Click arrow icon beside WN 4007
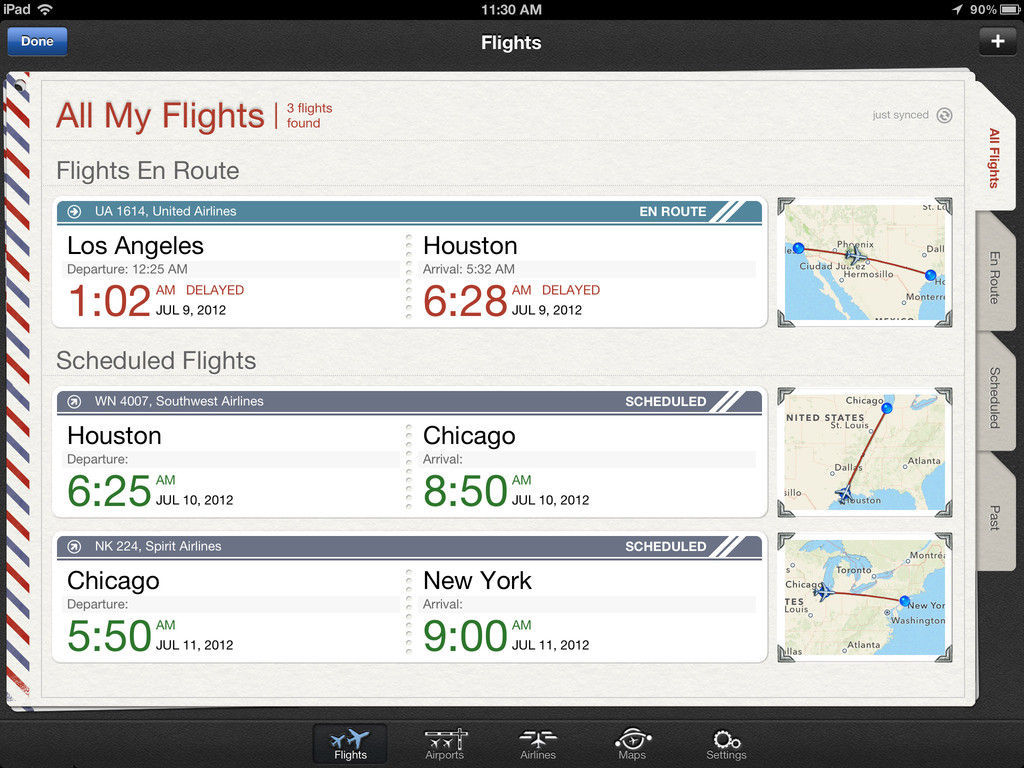This screenshot has width=1024, height=768. click(x=74, y=402)
